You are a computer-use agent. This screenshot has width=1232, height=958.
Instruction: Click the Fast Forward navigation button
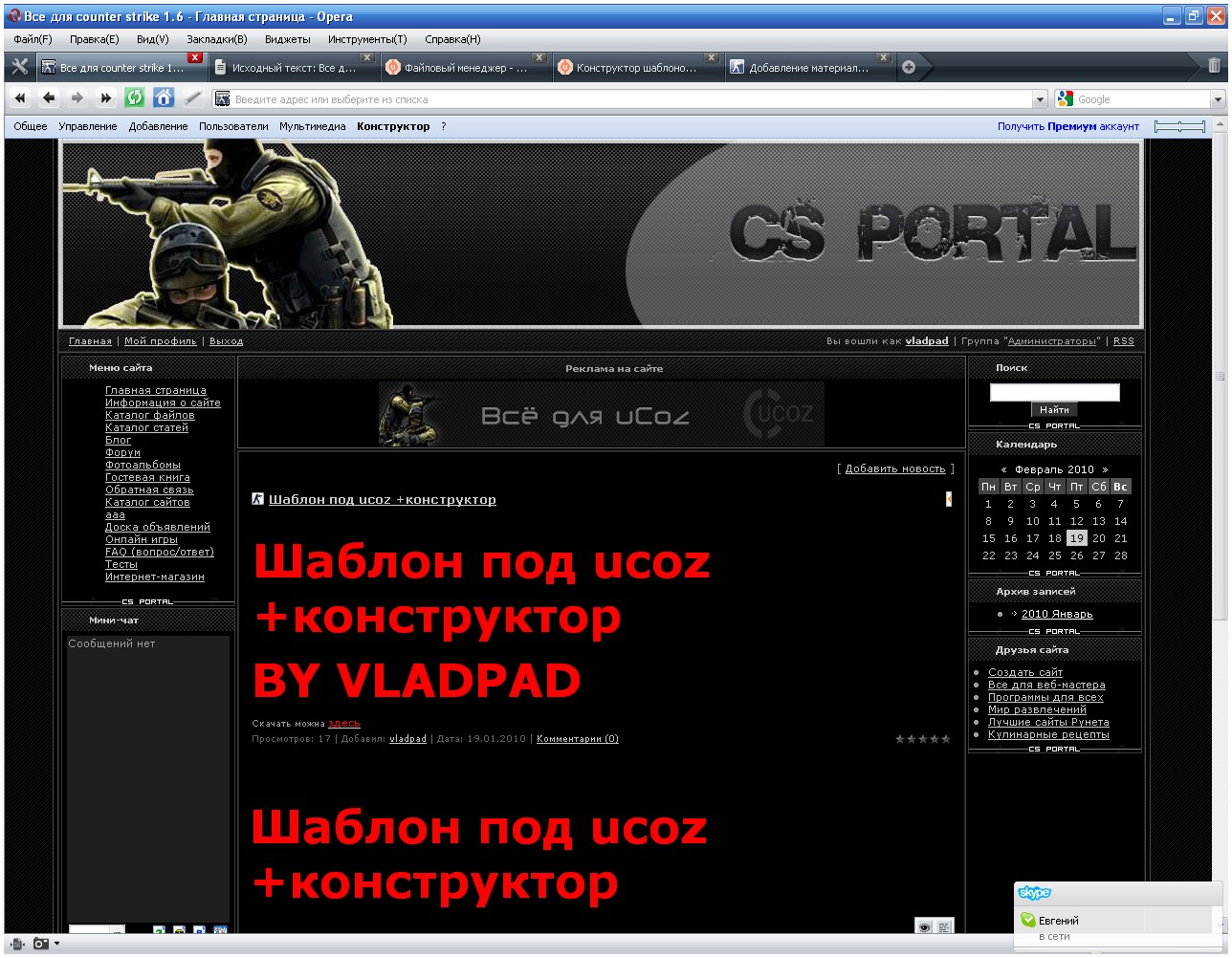106,98
